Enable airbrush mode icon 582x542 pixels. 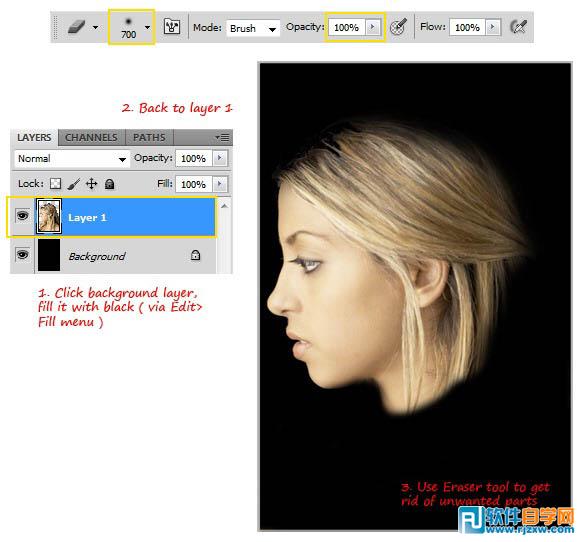click(x=518, y=27)
